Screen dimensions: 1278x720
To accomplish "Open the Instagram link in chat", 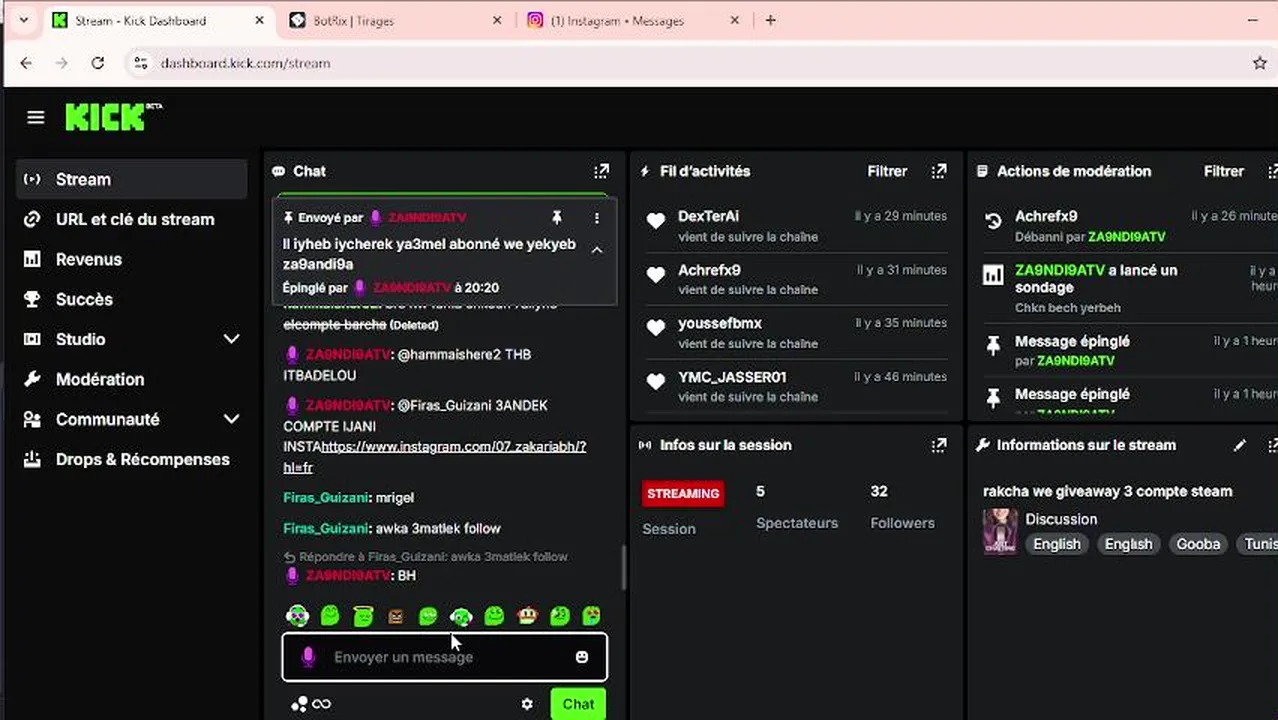I will click(434, 457).
